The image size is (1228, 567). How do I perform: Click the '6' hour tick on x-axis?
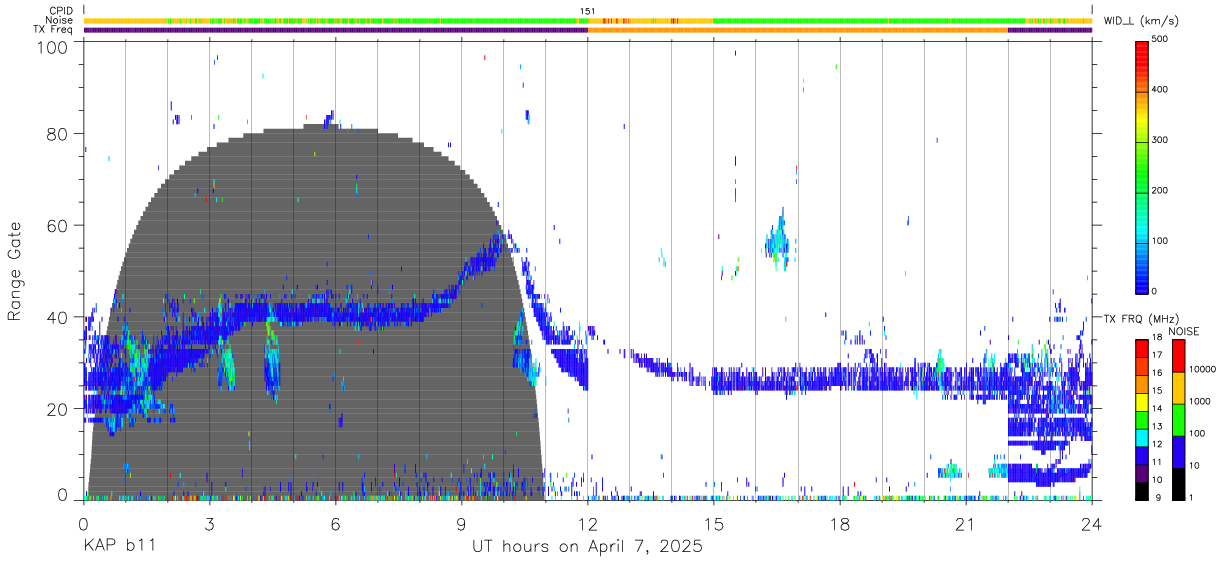336,525
